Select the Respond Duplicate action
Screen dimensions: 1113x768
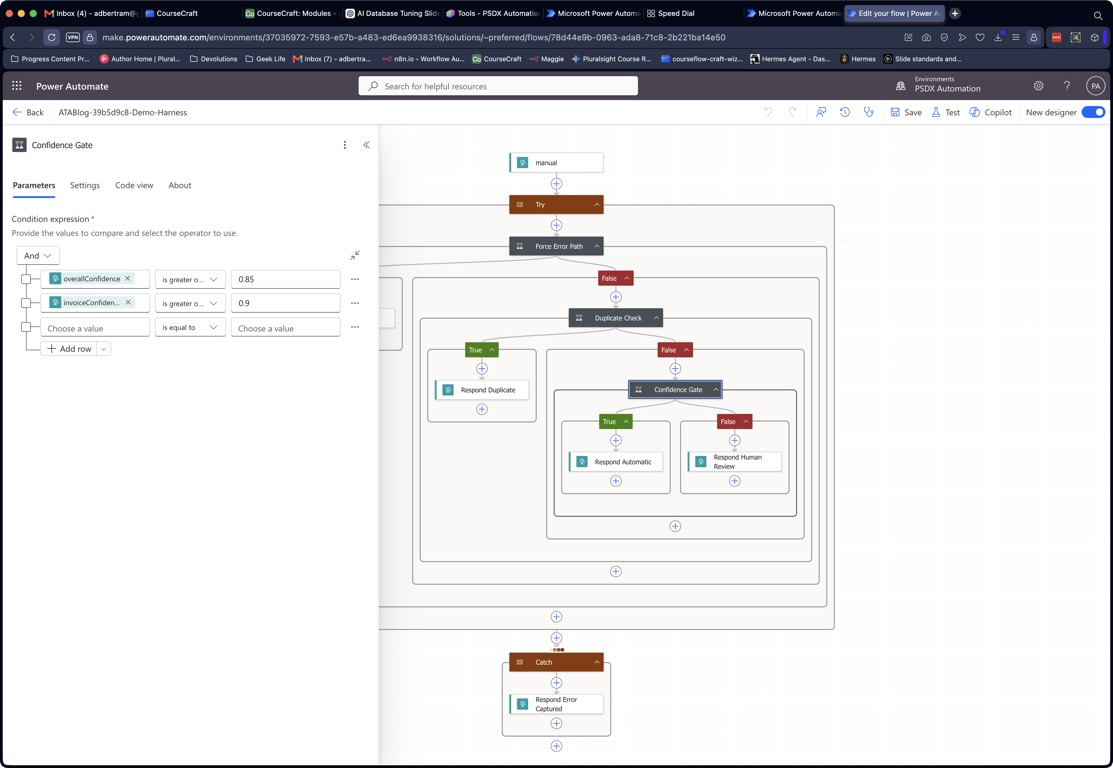(x=482, y=390)
